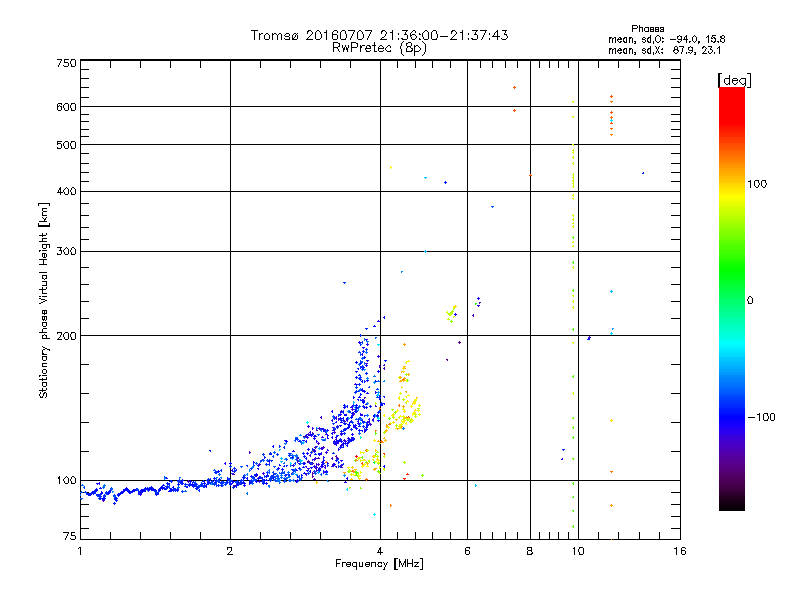800x600 pixels.
Task: Click the y-axis tick label '750'
Action: point(66,63)
